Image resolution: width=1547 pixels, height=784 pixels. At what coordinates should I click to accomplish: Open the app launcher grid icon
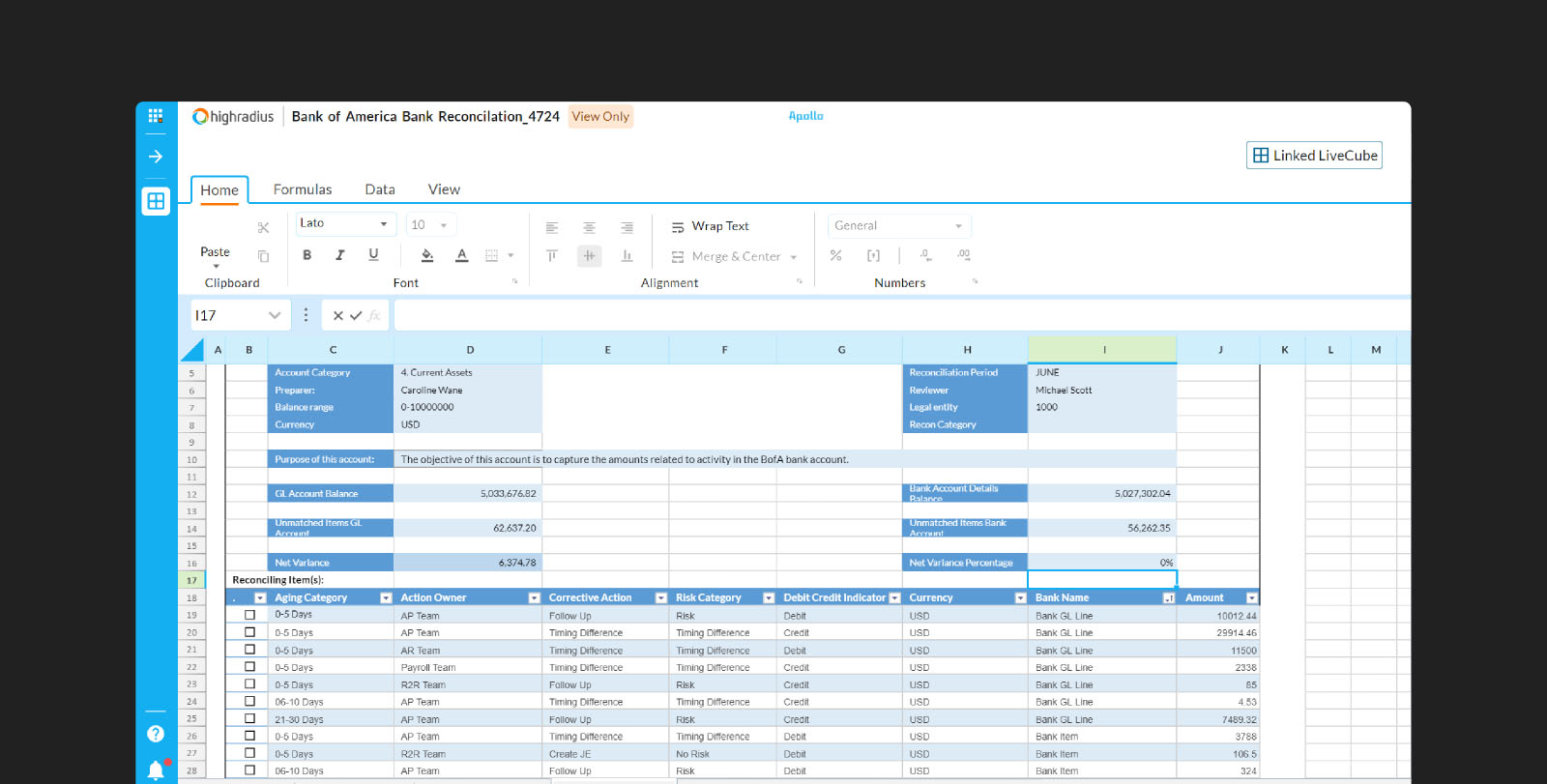pos(156,116)
